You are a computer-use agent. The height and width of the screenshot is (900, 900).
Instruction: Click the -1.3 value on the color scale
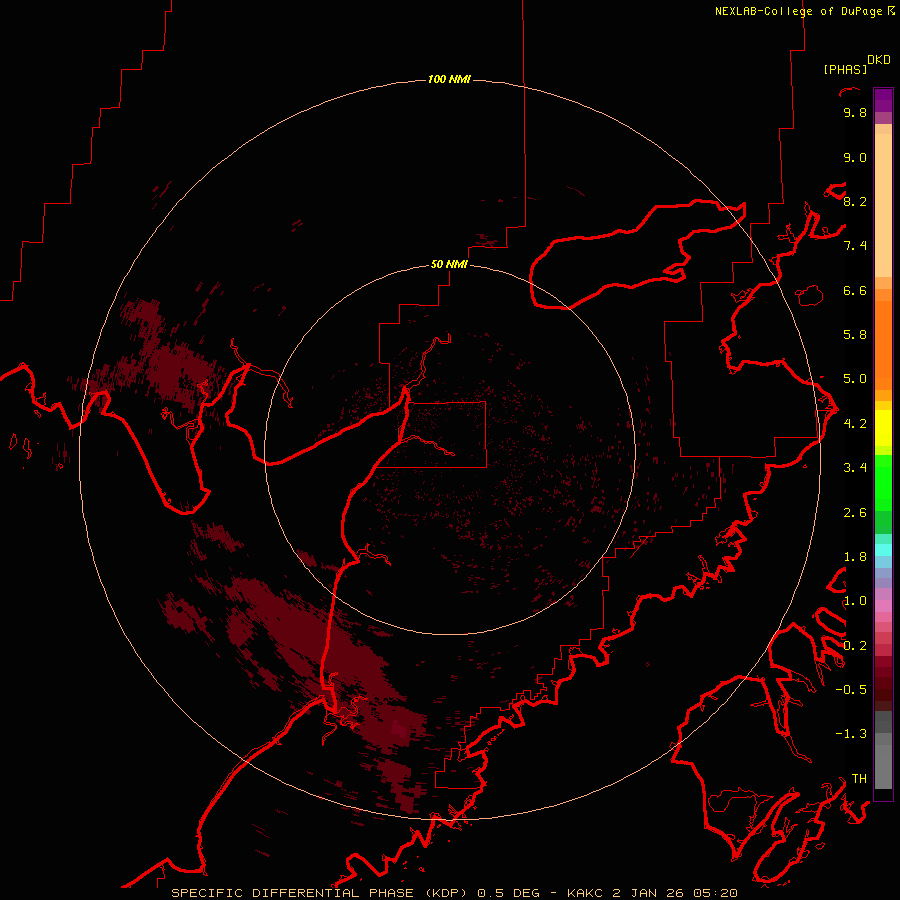(851, 734)
